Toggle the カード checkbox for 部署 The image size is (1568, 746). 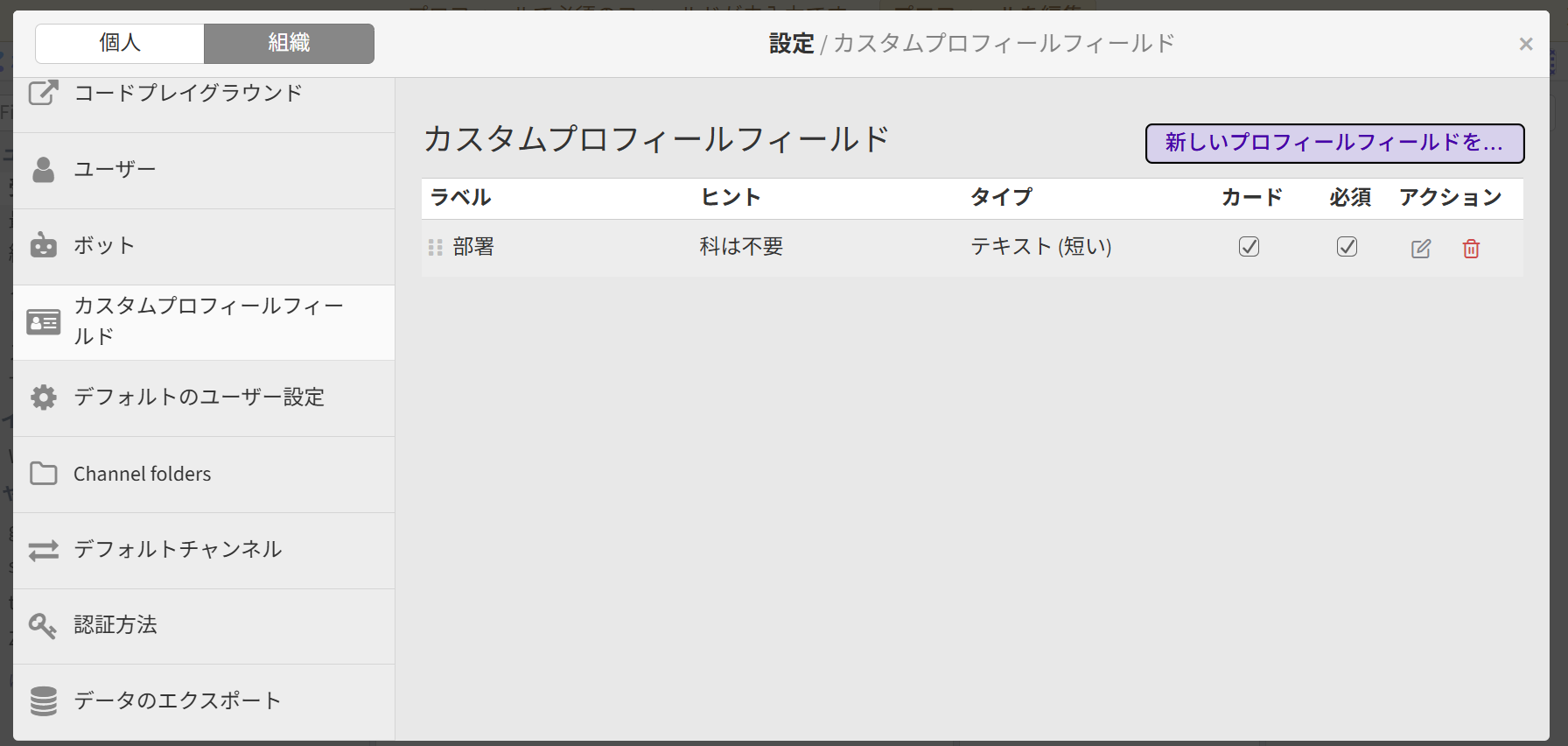click(1249, 247)
